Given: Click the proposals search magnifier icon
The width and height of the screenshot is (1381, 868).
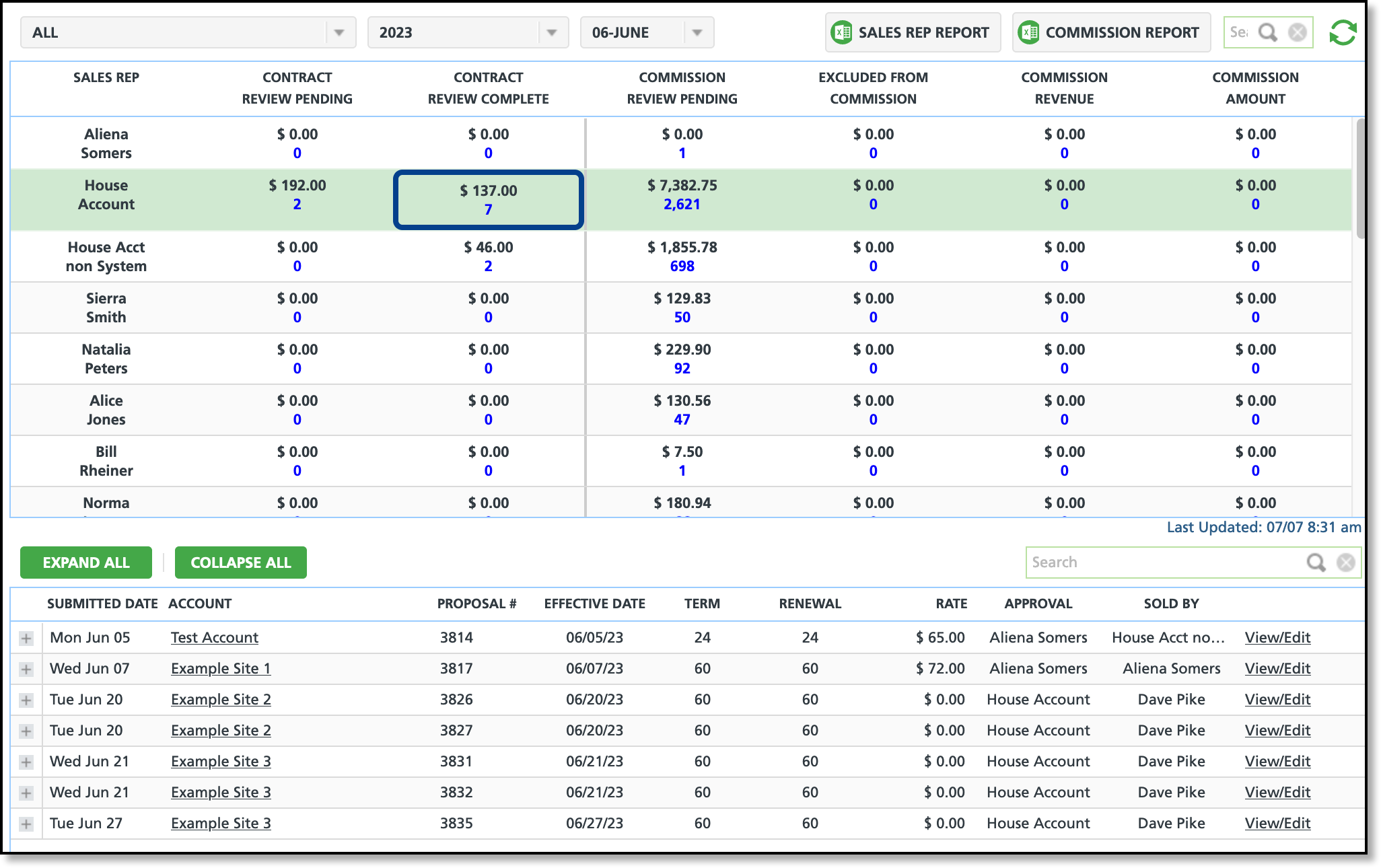Looking at the screenshot, I should (x=1316, y=563).
